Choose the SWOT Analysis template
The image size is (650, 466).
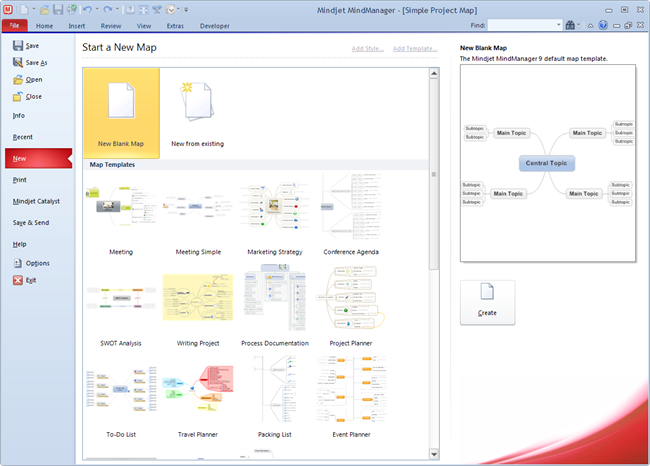click(121, 306)
